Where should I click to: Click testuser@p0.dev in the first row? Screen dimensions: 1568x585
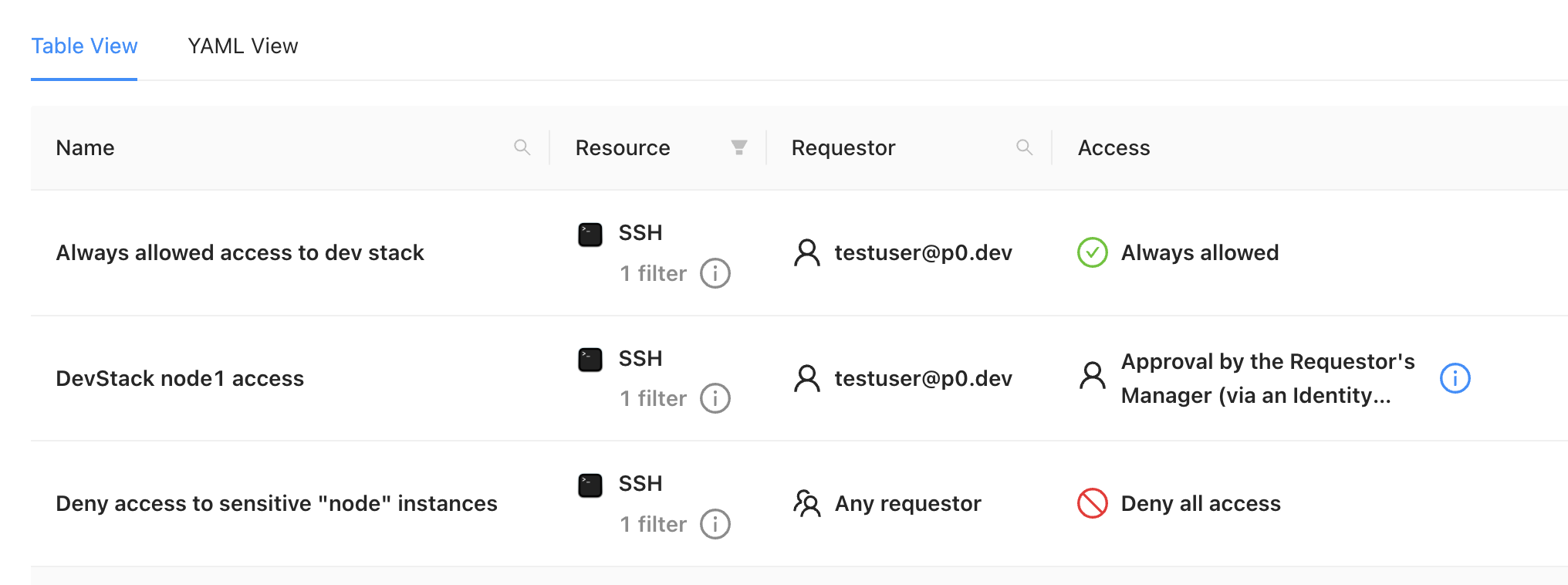tap(923, 253)
